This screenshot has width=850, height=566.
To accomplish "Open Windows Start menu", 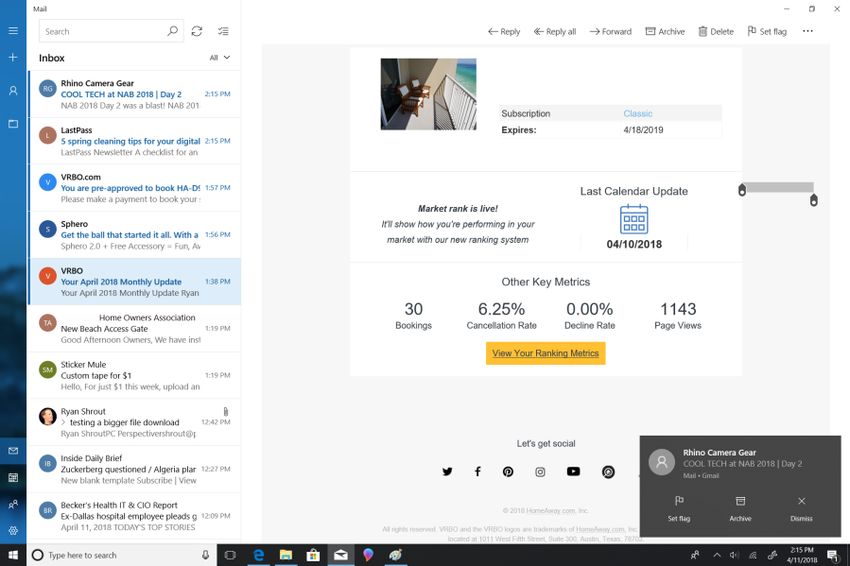I will point(13,555).
